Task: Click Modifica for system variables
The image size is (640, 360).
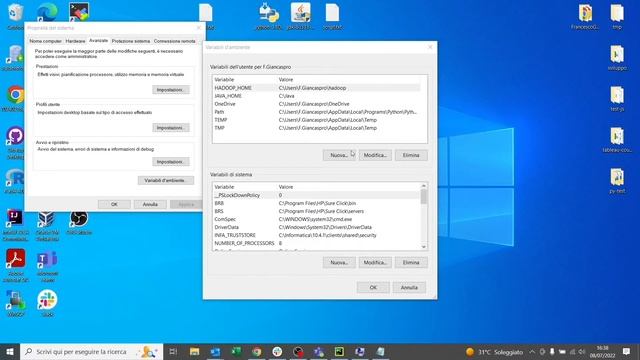Action: (375, 262)
